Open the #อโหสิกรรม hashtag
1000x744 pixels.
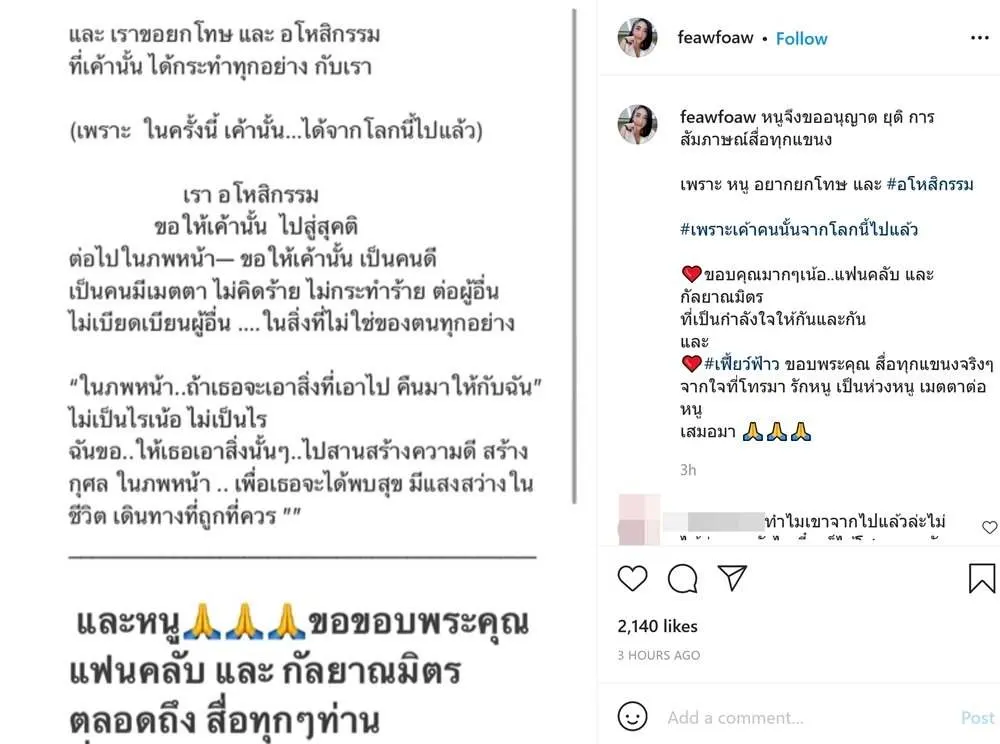pos(930,184)
